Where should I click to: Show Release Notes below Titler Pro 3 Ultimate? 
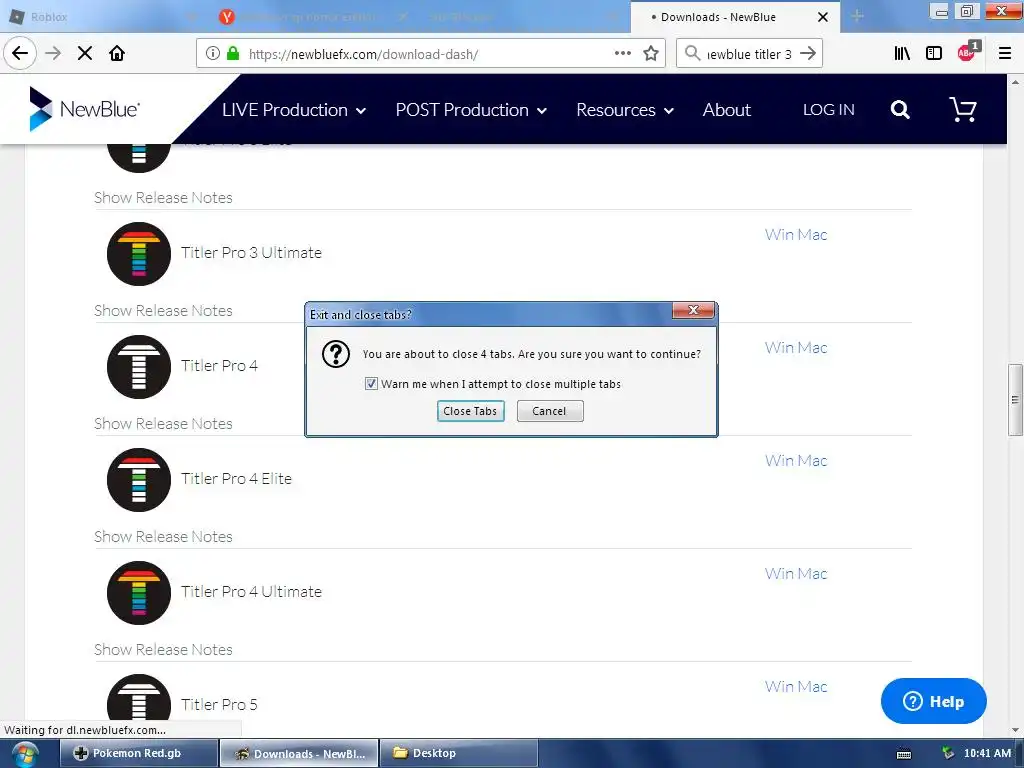coord(163,310)
